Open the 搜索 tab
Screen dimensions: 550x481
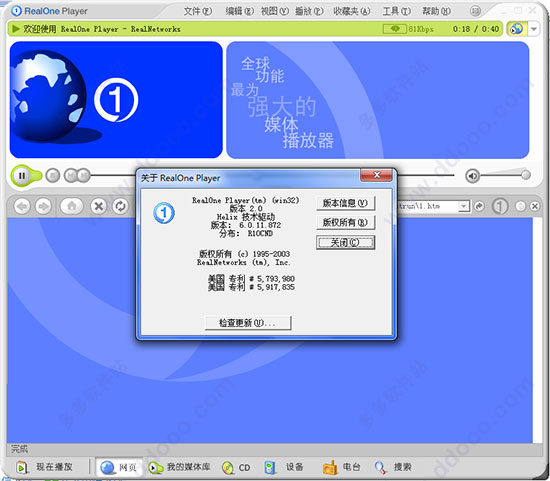click(393, 467)
